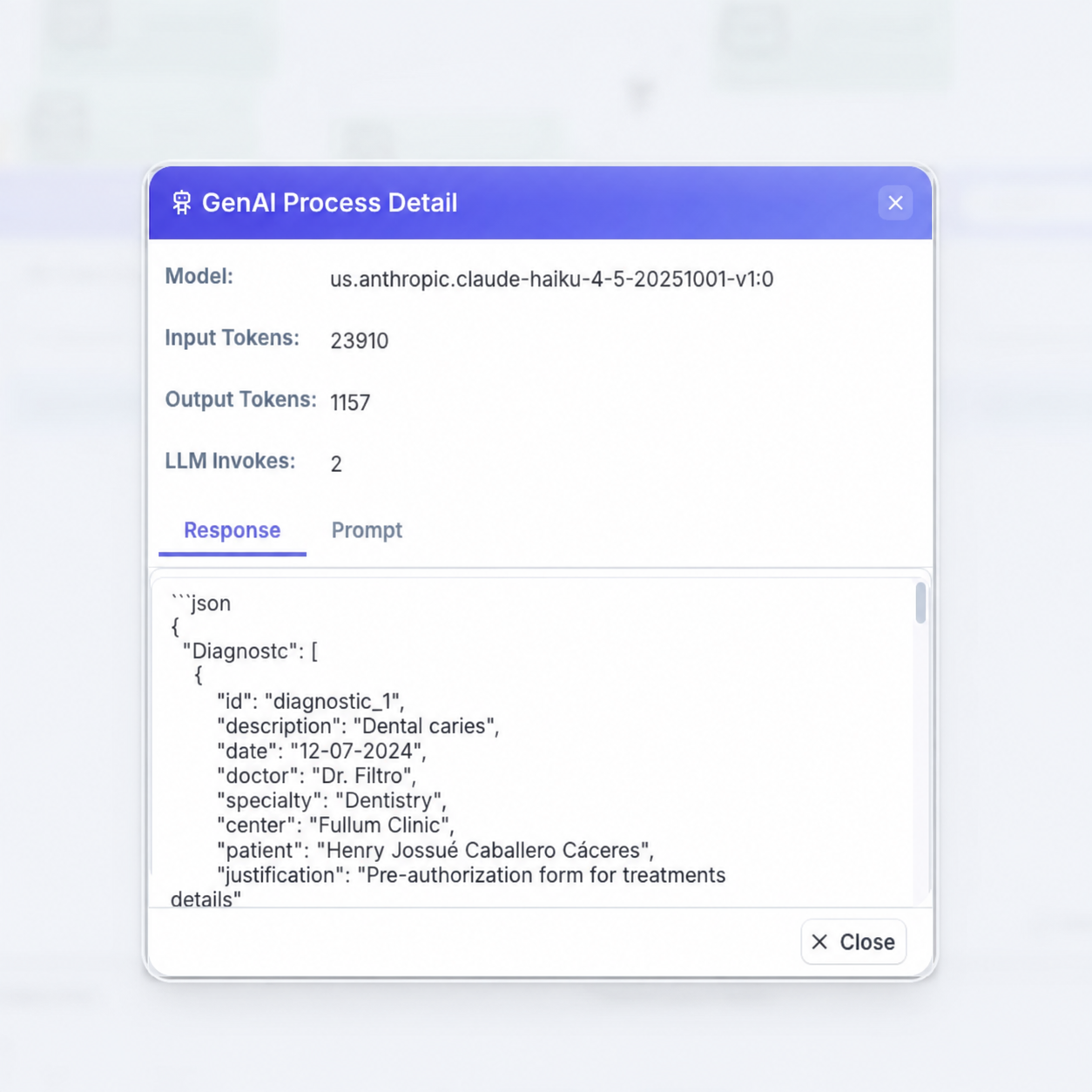
Task: Click the Input Tokens: label
Action: (232, 338)
